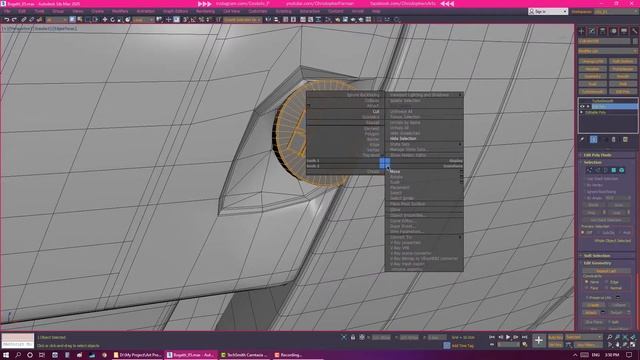
Task: Select the Select and Scale tool
Action: [x=120, y=20]
